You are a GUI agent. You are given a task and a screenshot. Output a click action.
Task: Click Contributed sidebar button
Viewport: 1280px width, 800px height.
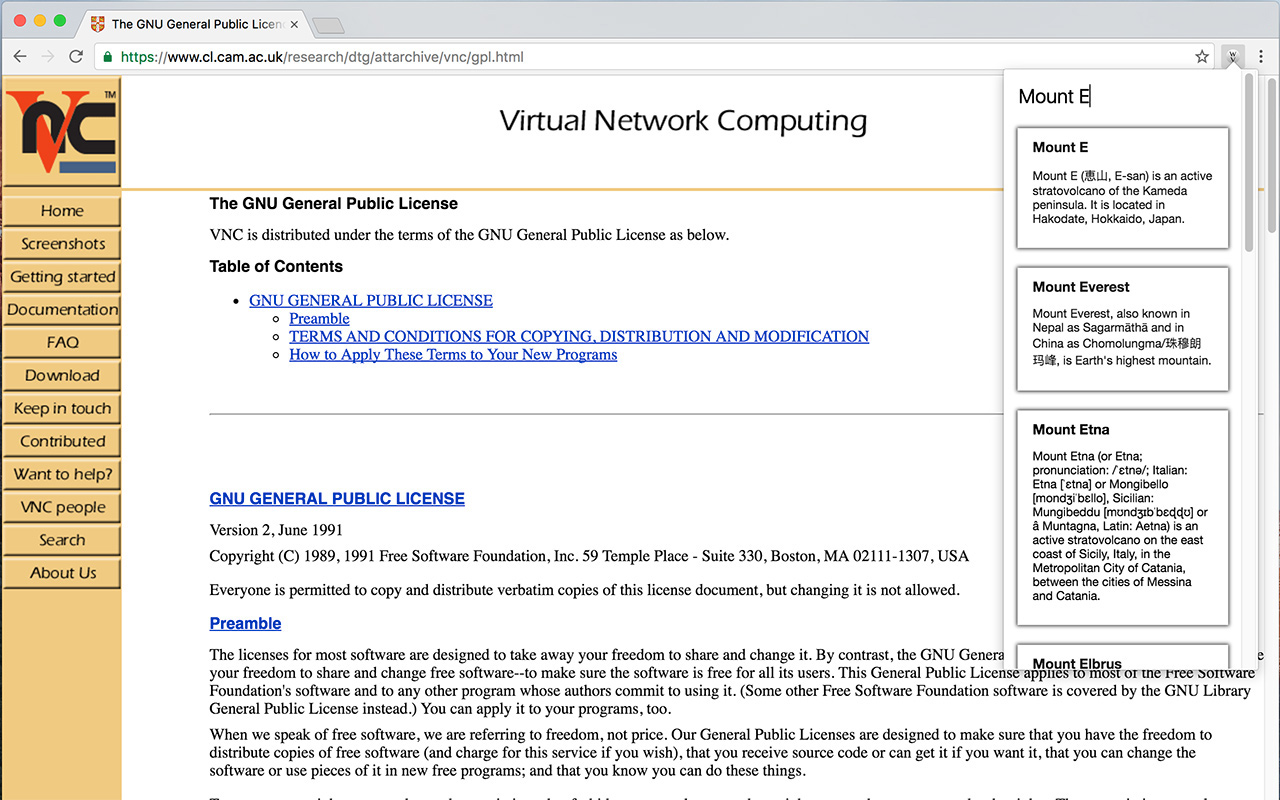(62, 441)
